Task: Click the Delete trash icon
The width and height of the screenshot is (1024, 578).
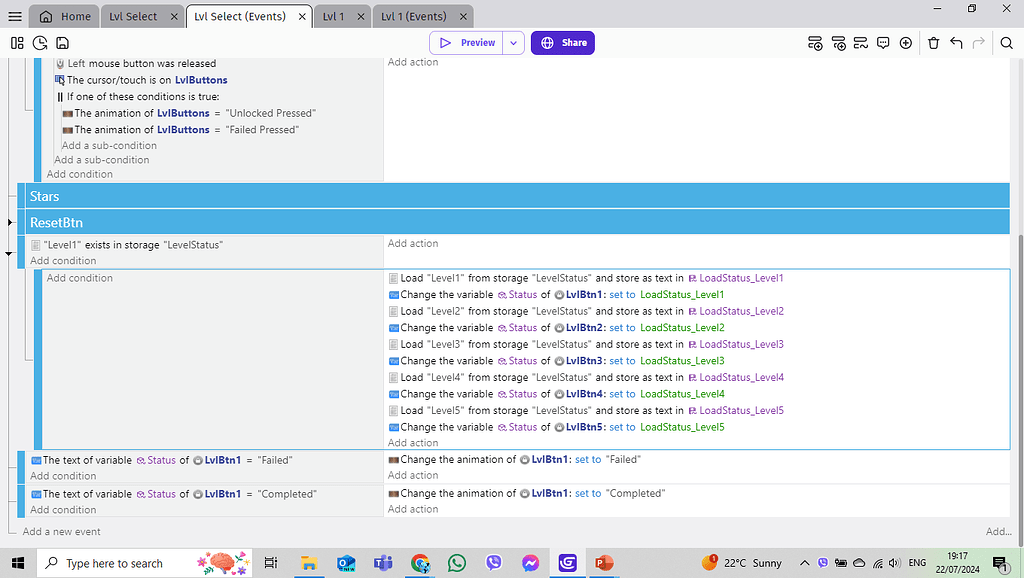Action: click(x=934, y=43)
